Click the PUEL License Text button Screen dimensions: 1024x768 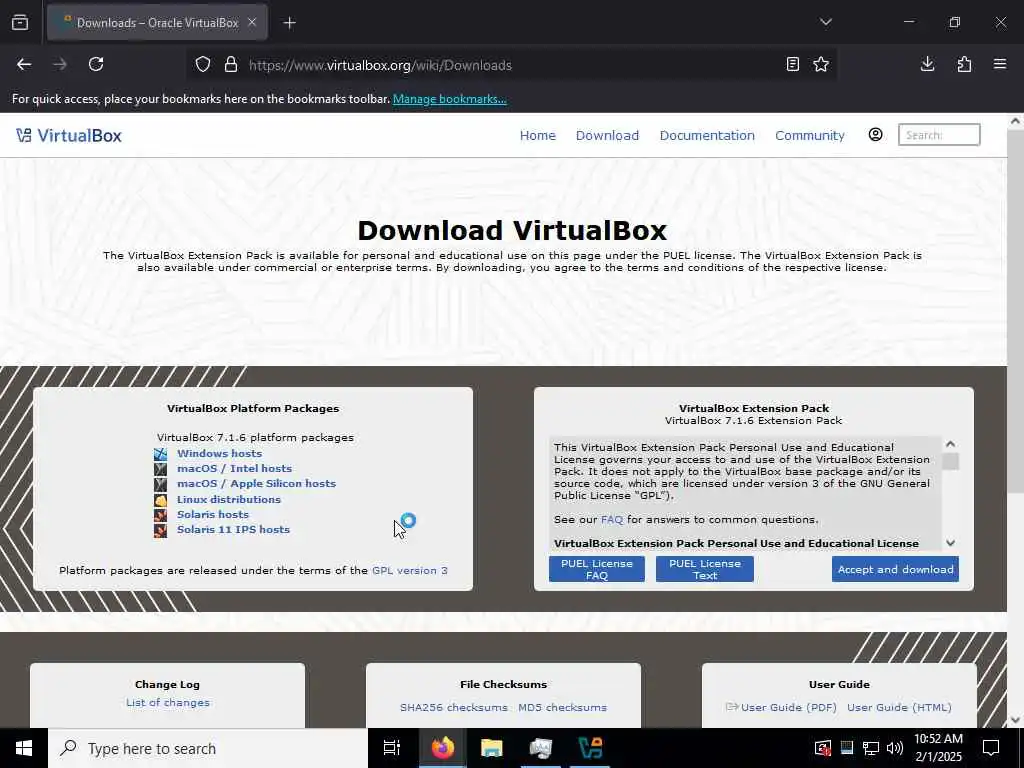(x=705, y=569)
